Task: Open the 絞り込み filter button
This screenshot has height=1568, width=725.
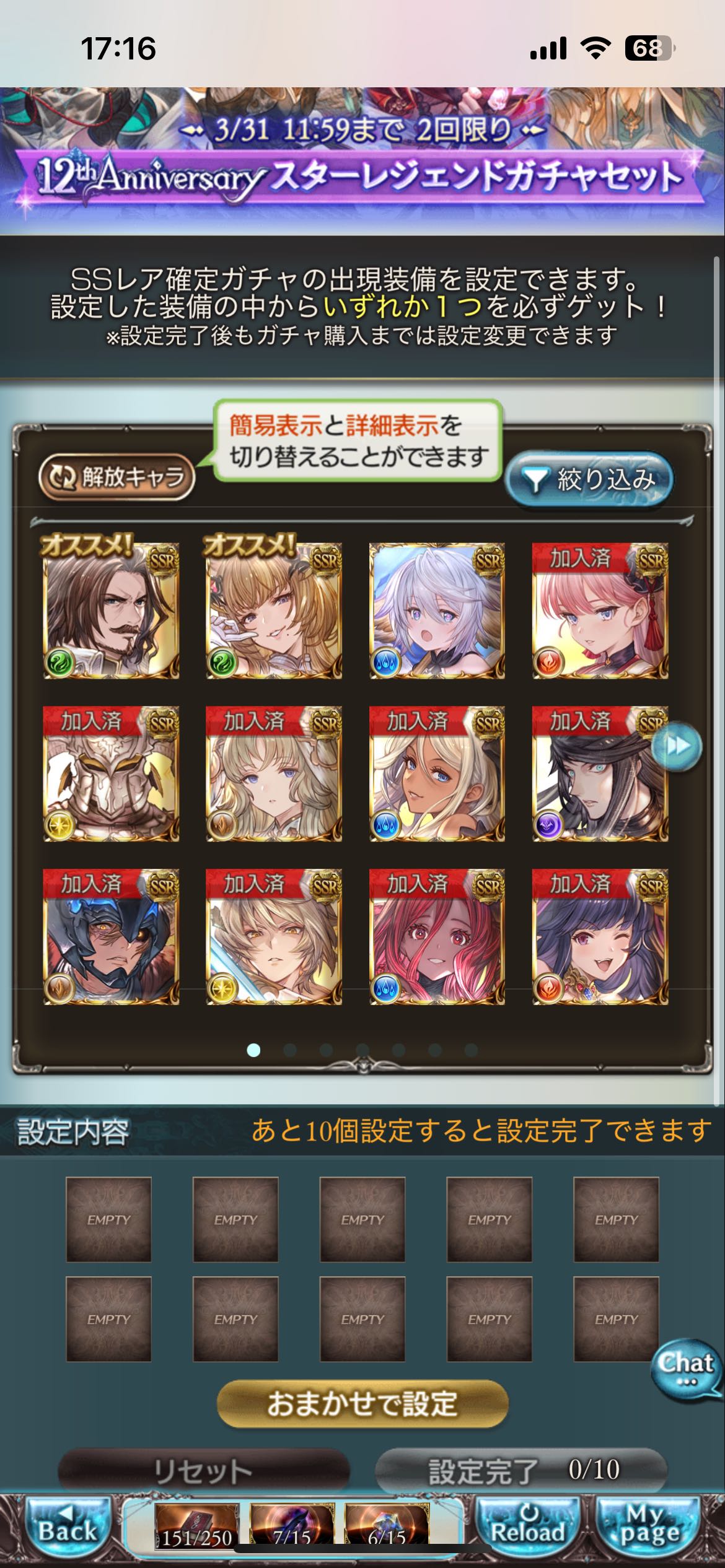Action: tap(589, 479)
